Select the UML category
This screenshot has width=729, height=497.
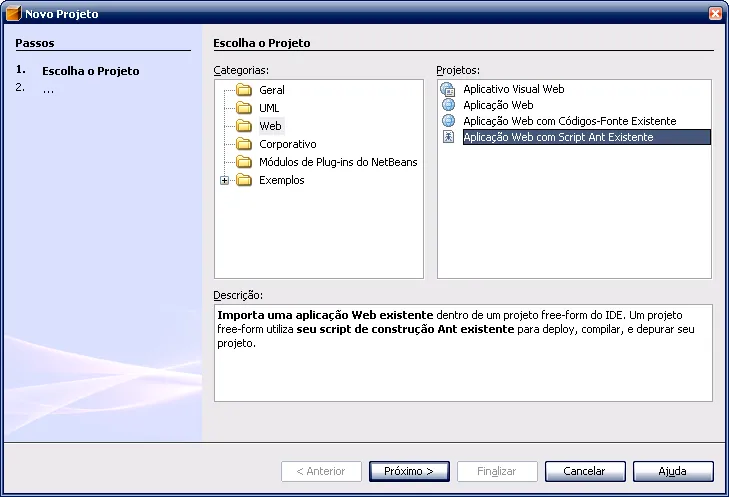coord(269,108)
